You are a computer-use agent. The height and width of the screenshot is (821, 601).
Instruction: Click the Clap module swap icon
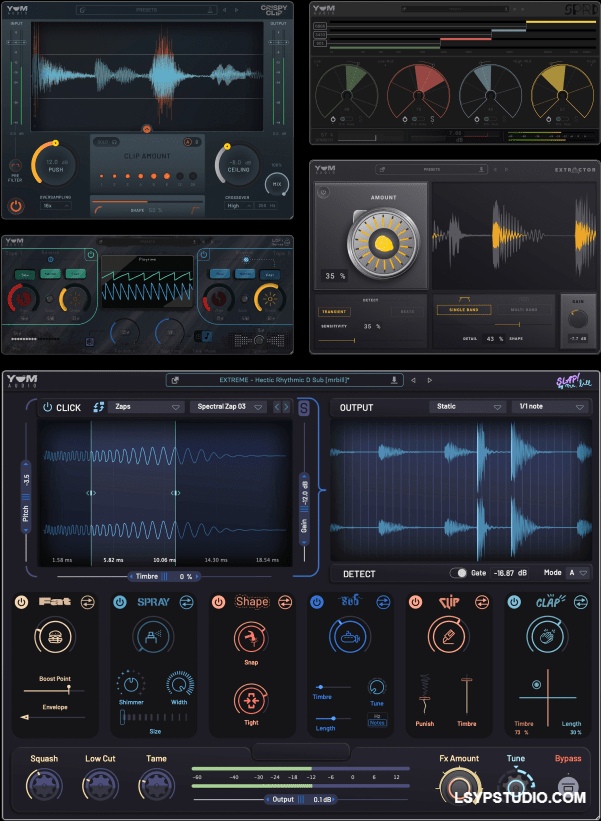tap(581, 602)
